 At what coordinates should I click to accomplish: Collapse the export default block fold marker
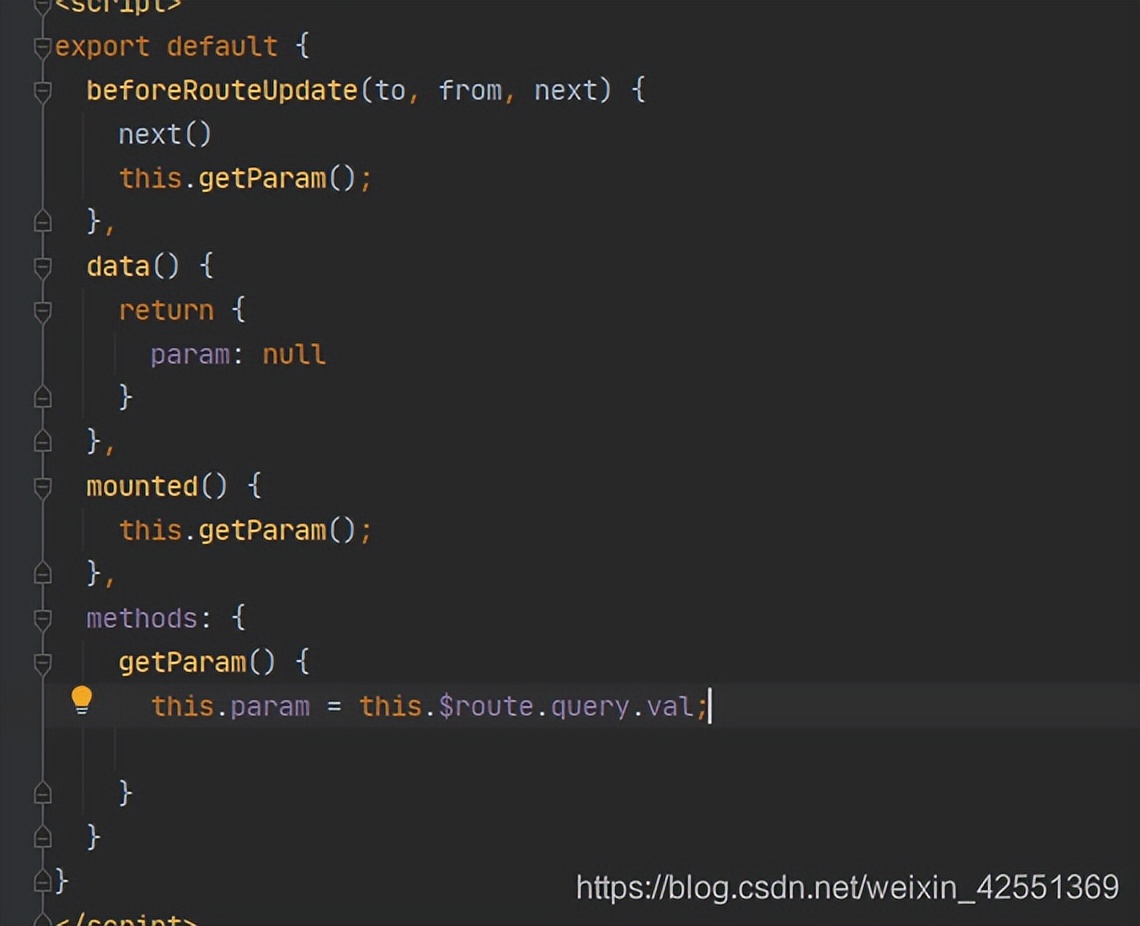42,47
